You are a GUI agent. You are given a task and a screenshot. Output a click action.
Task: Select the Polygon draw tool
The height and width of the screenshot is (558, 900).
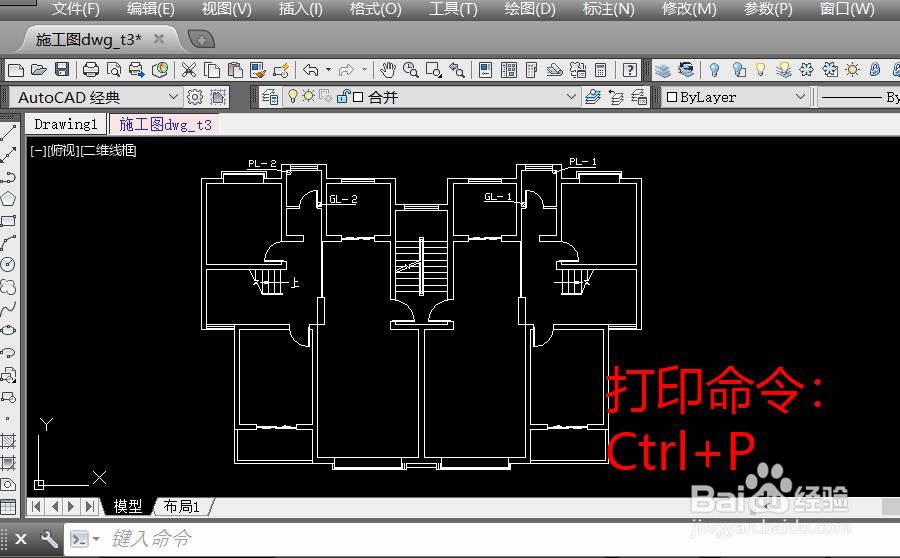(x=8, y=199)
